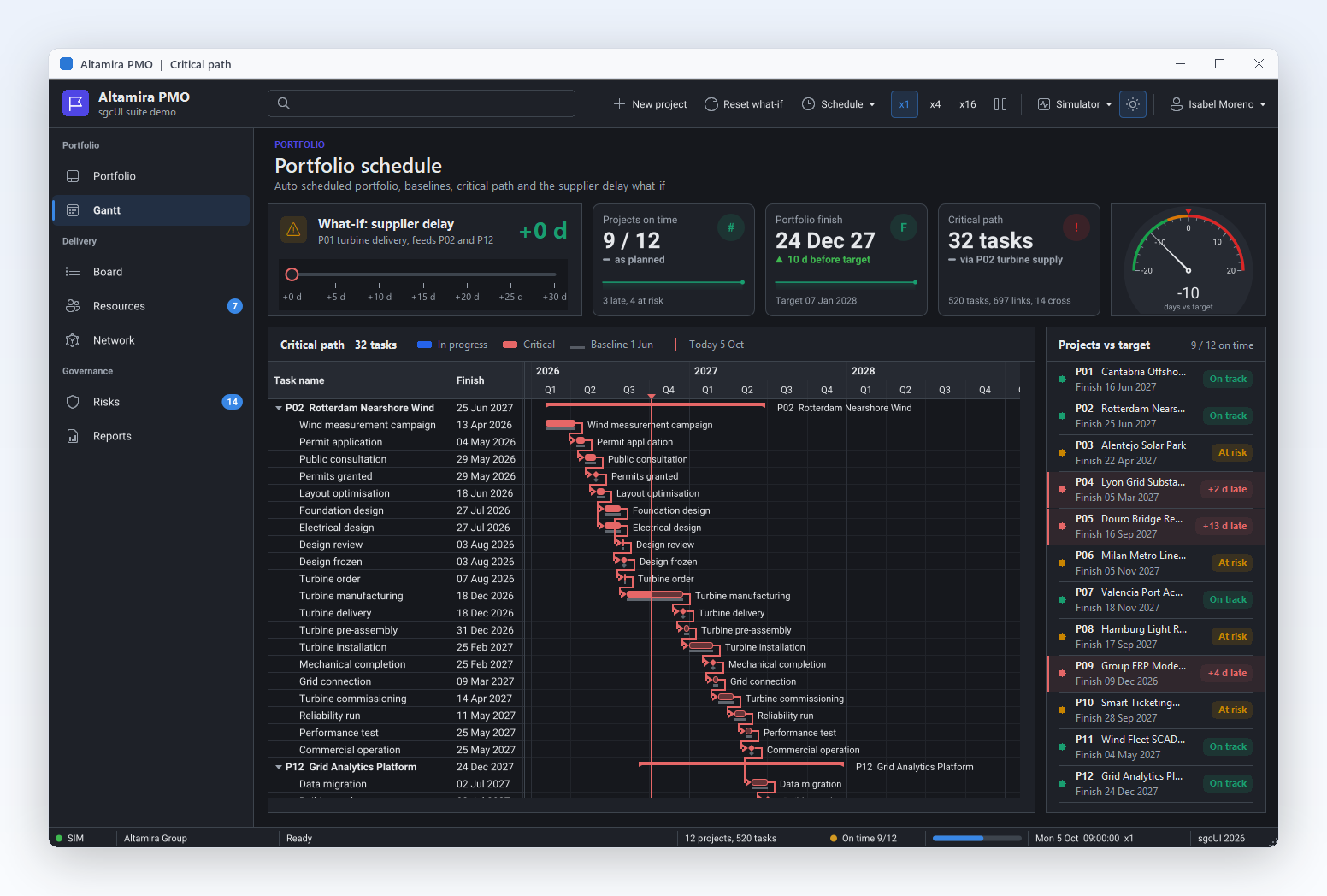This screenshot has width=1327, height=896.
Task: Expand the Simulator dropdown
Action: 1075,104
